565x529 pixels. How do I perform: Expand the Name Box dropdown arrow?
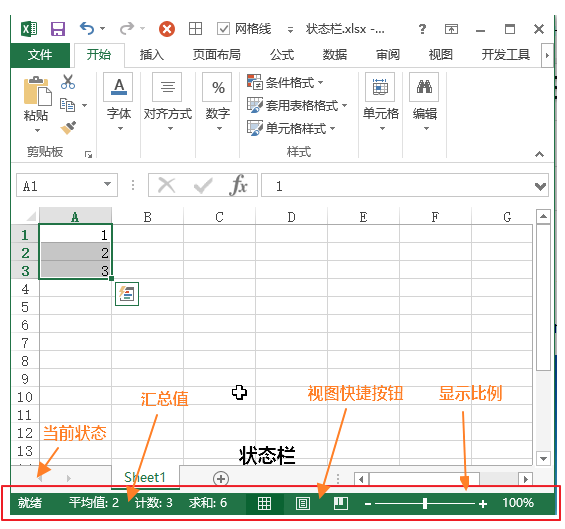coord(107,184)
